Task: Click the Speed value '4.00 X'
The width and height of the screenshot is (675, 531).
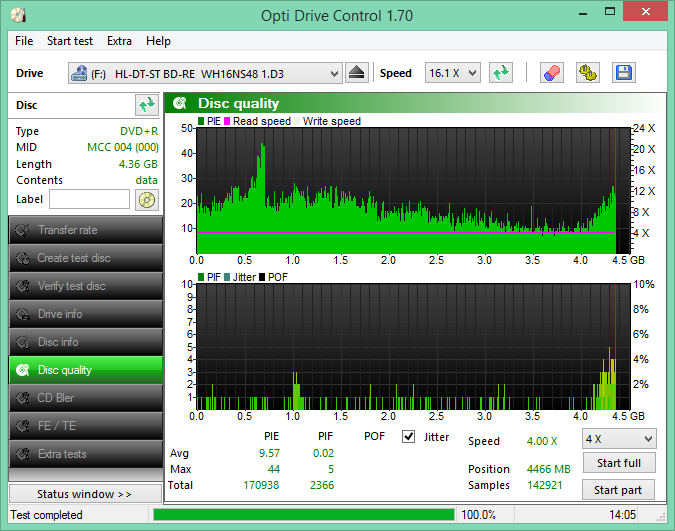Action: pyautogui.click(x=542, y=441)
